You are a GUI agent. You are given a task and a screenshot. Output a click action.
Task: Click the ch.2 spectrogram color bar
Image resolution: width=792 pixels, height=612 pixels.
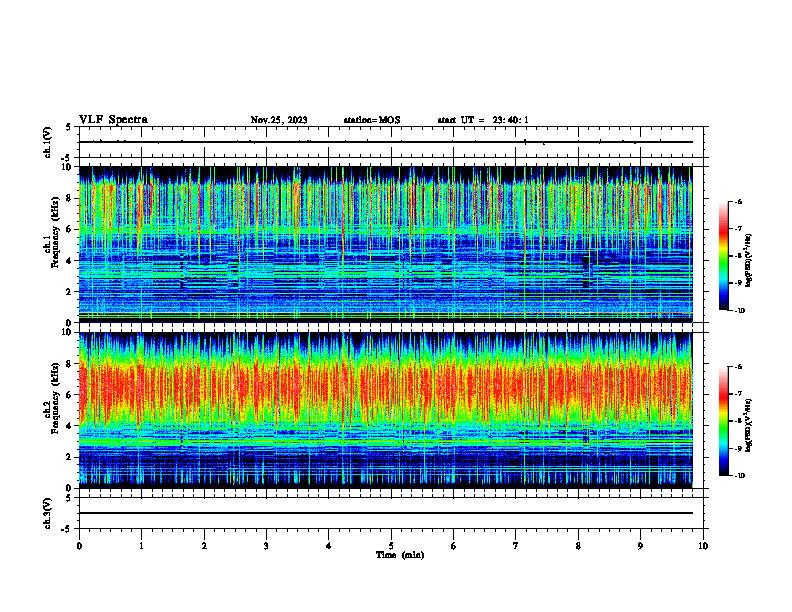point(723,421)
